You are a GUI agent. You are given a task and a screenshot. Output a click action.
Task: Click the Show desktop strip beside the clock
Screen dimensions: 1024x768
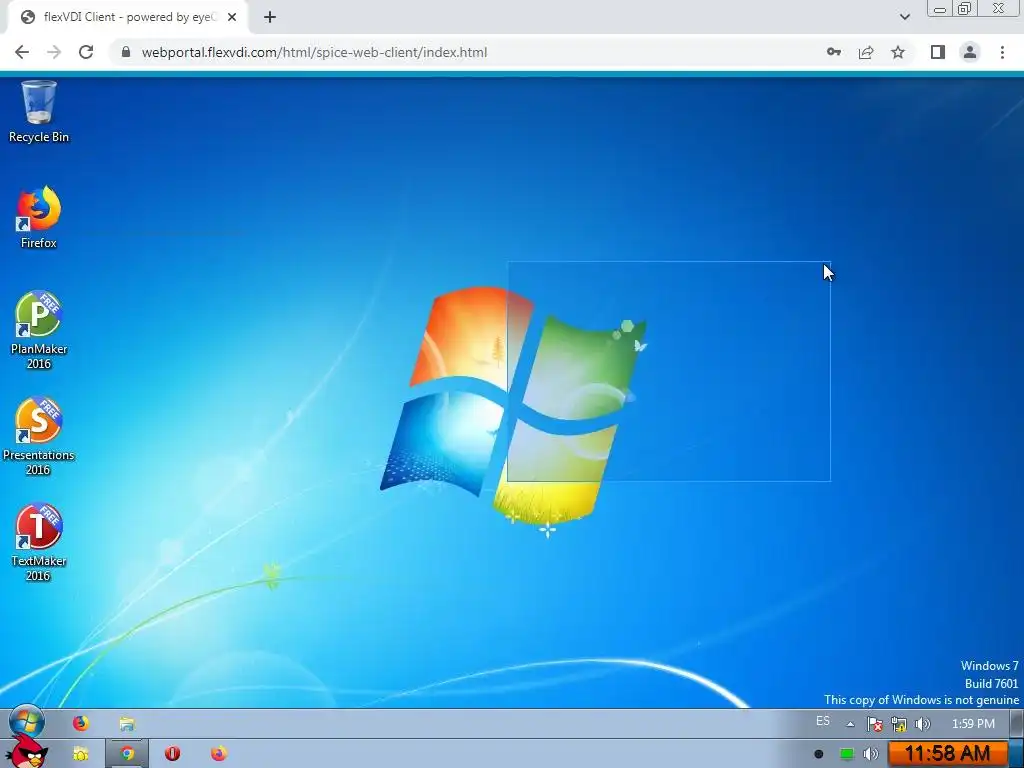tap(1017, 724)
